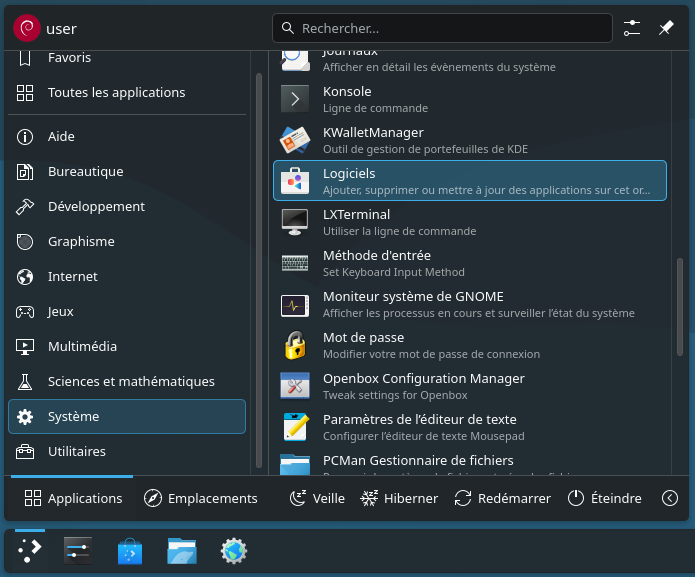This screenshot has width=695, height=577.
Task: Expand more session options with chevron
Action: [670, 498]
